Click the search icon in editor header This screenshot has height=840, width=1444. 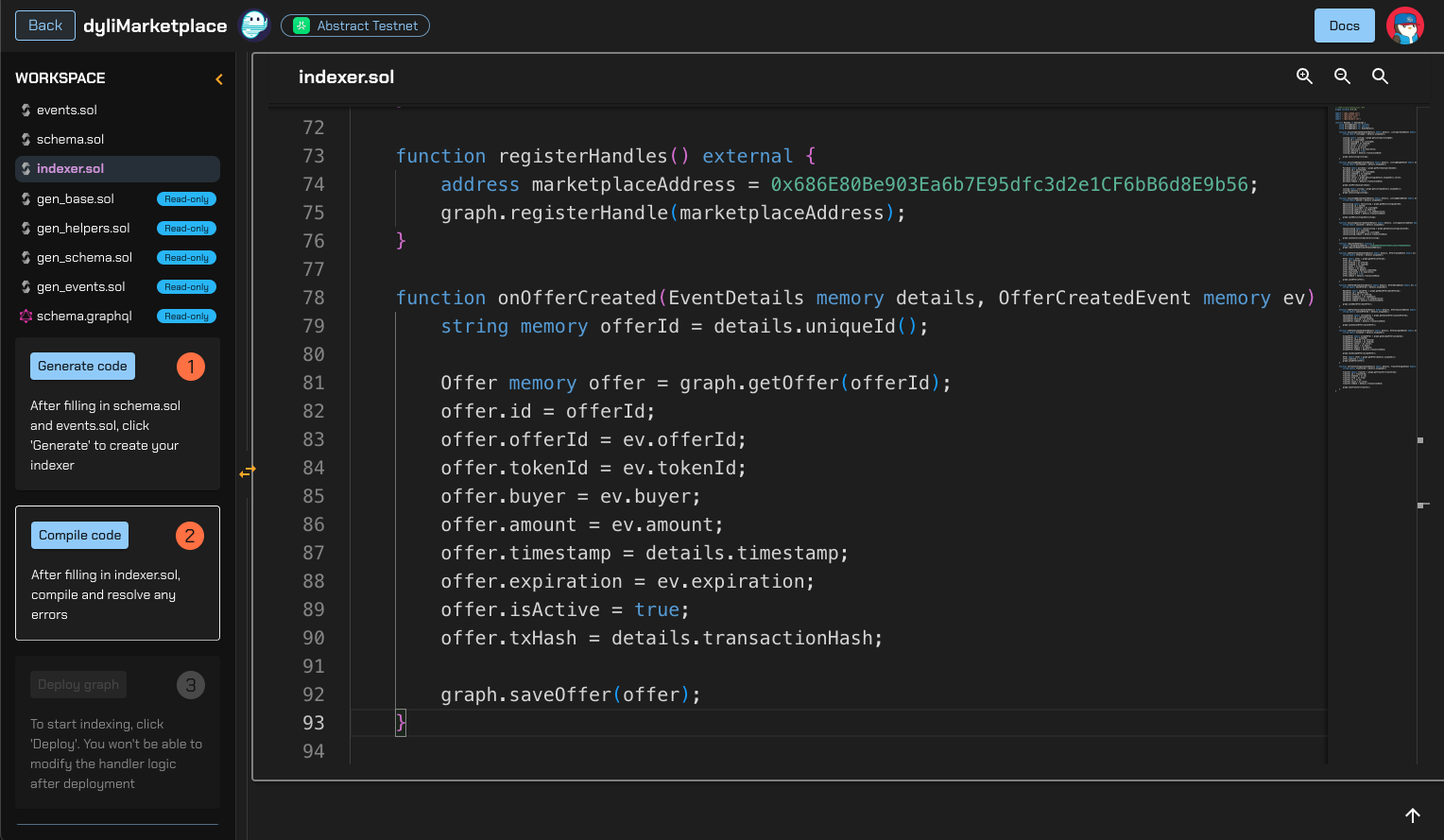click(1380, 77)
